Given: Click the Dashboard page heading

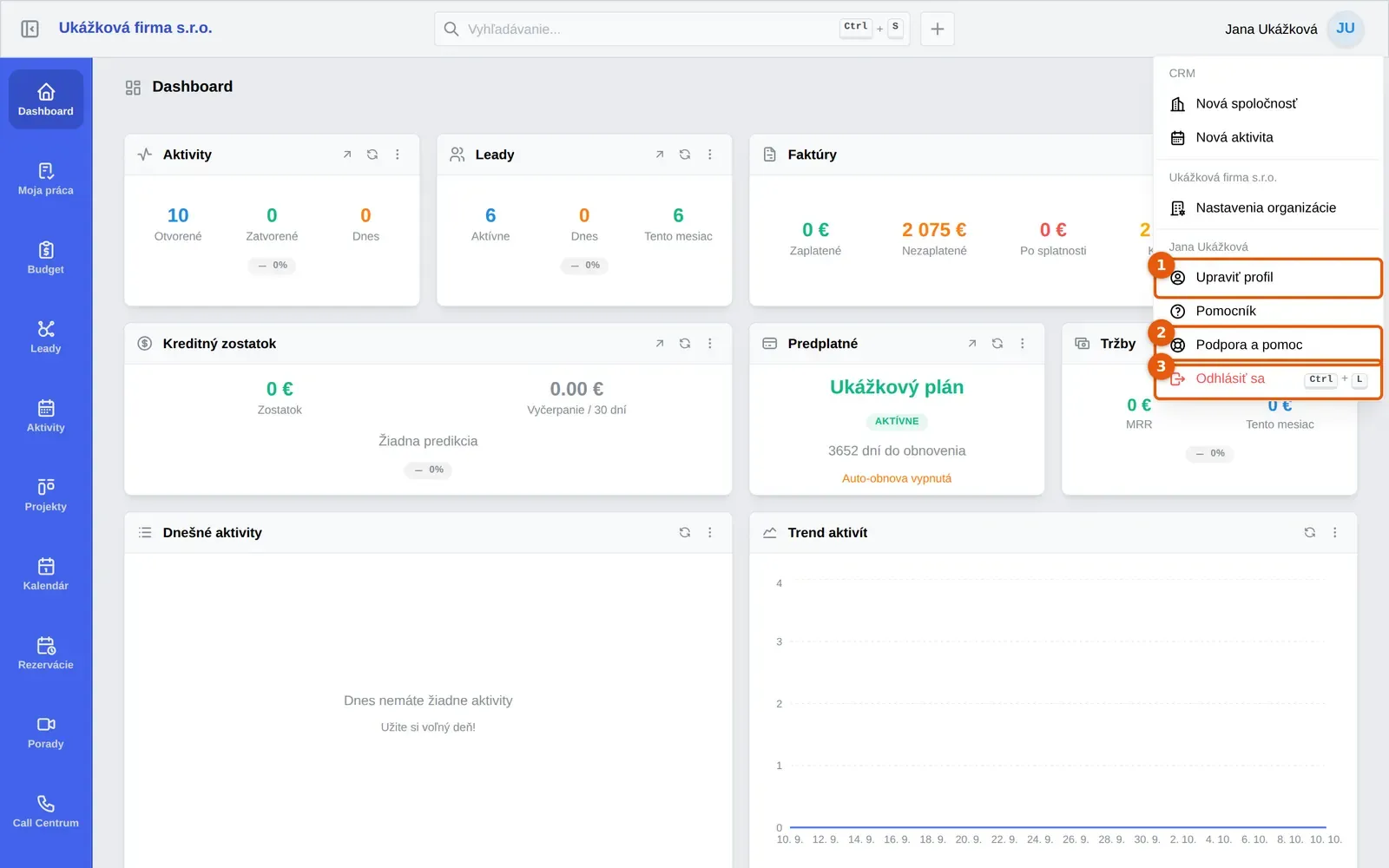Looking at the screenshot, I should point(193,87).
